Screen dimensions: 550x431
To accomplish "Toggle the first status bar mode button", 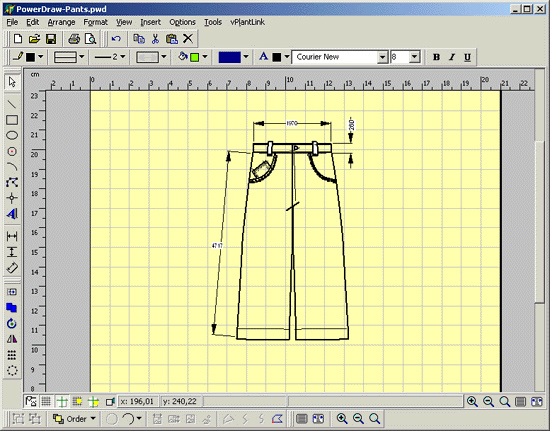I will pyautogui.click(x=31, y=401).
